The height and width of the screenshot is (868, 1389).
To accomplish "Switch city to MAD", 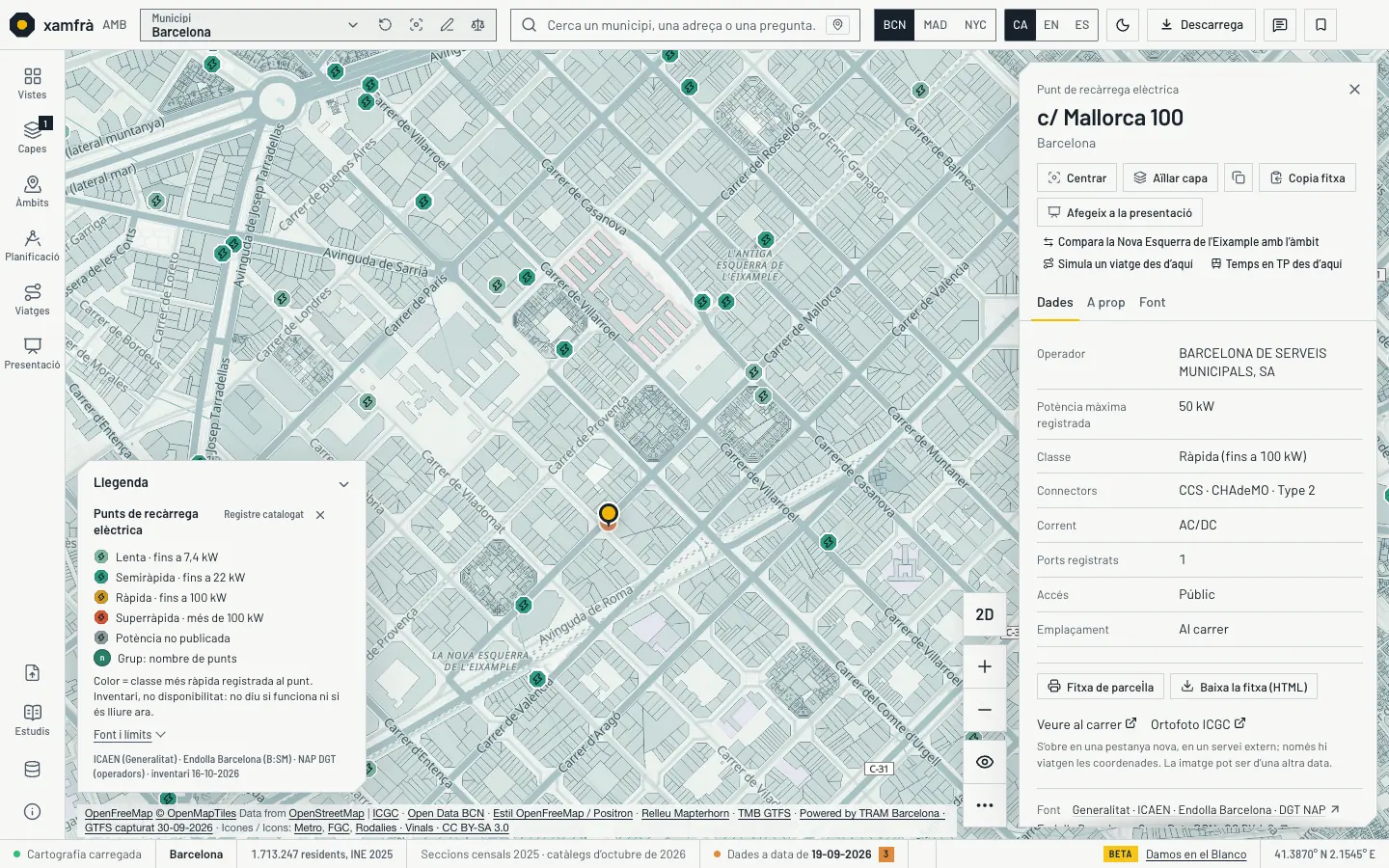I will pos(935,25).
